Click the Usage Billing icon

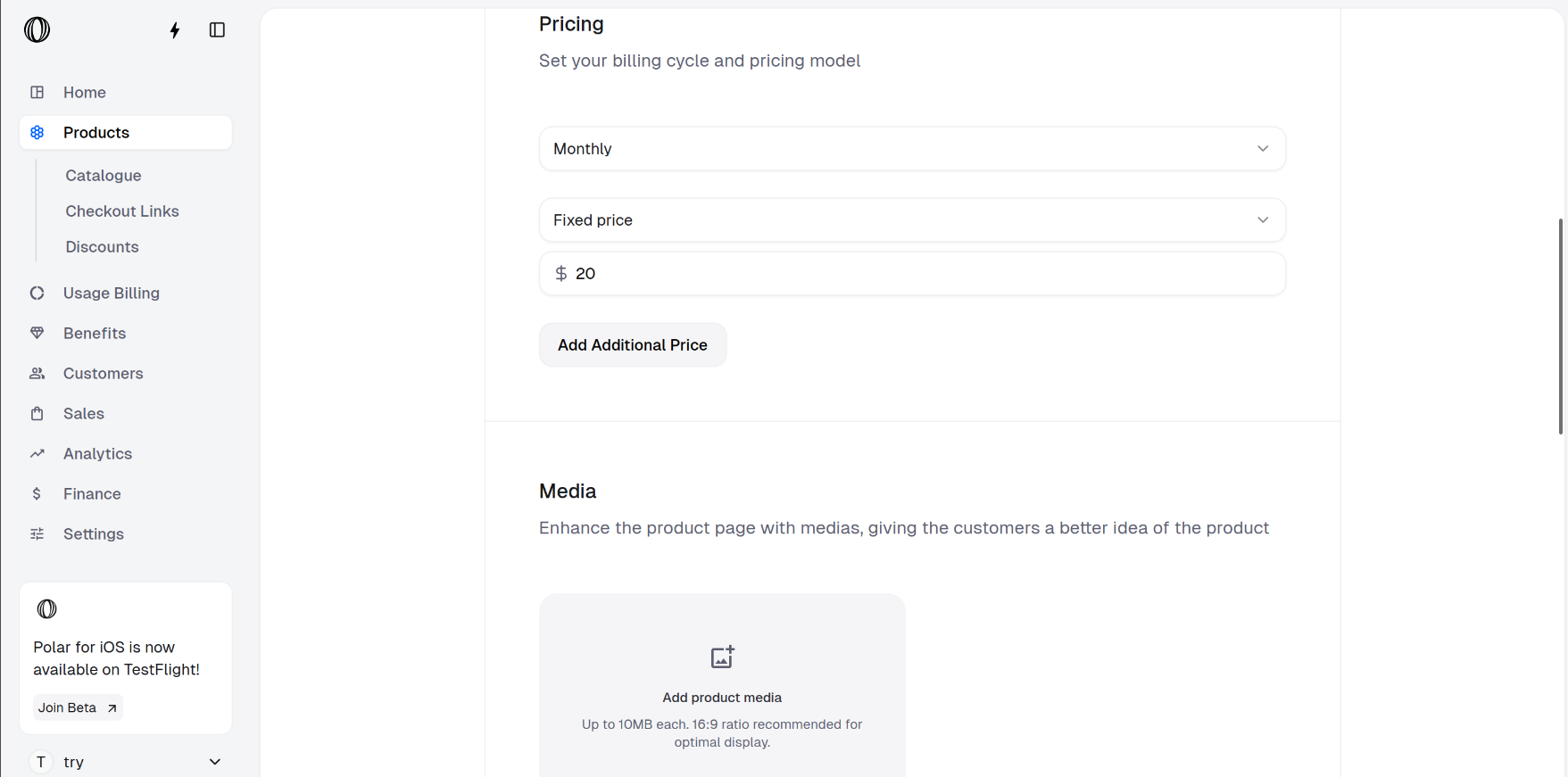[x=37, y=293]
